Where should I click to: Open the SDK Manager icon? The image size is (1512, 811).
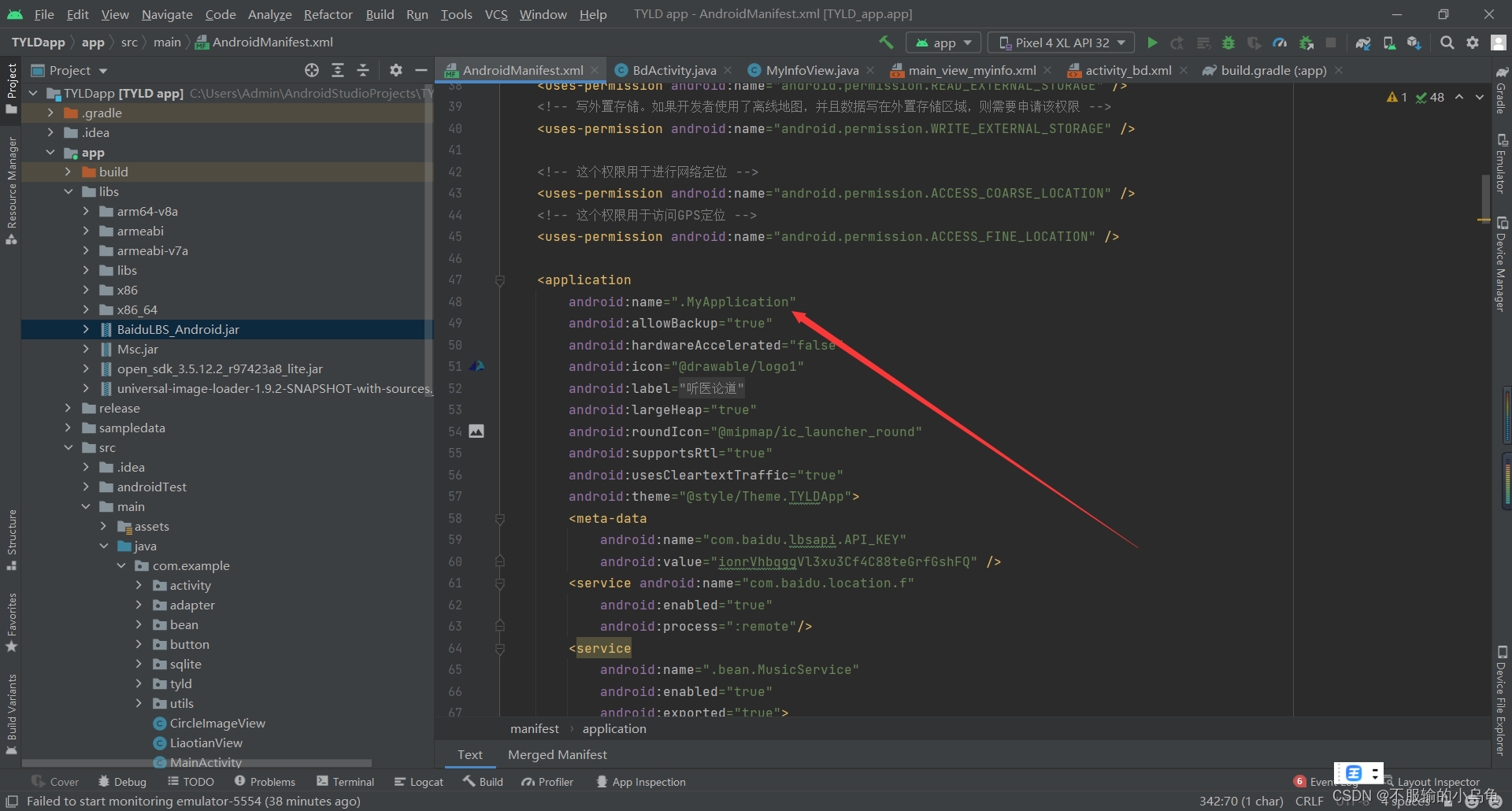pos(1414,43)
